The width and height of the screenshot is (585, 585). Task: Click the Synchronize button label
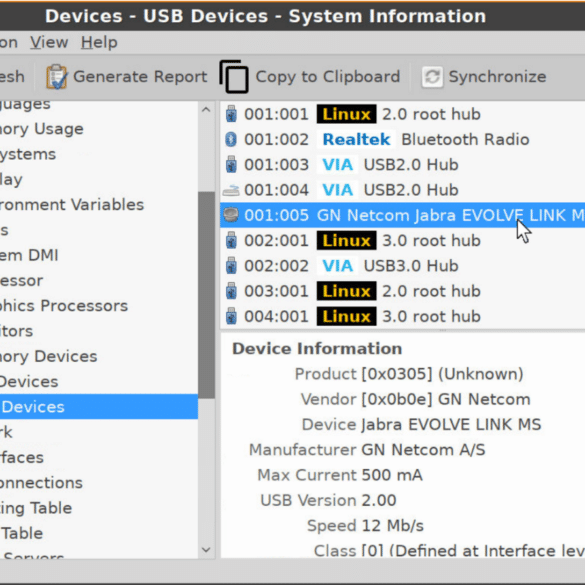(x=497, y=76)
